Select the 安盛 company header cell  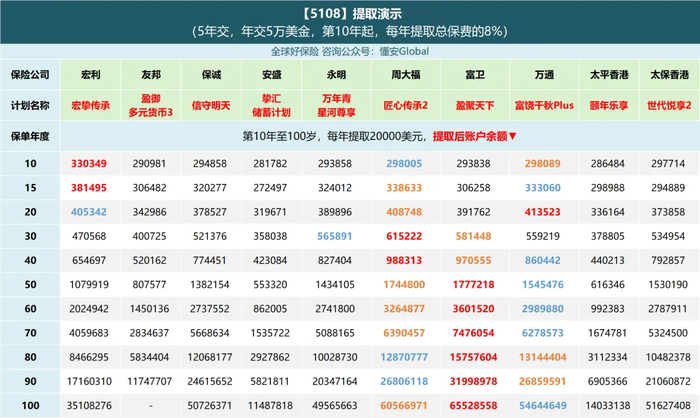271,75
